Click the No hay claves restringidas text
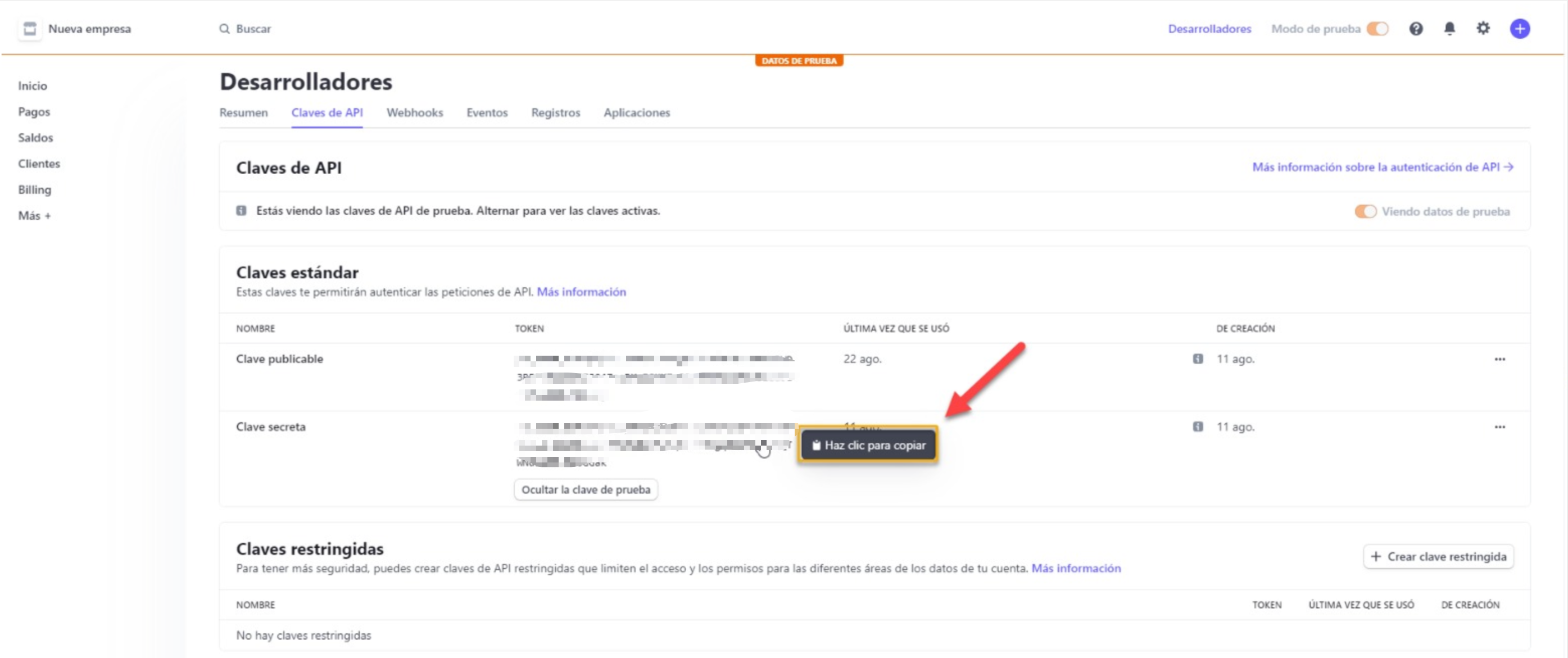This screenshot has height=658, width=1568. point(303,635)
